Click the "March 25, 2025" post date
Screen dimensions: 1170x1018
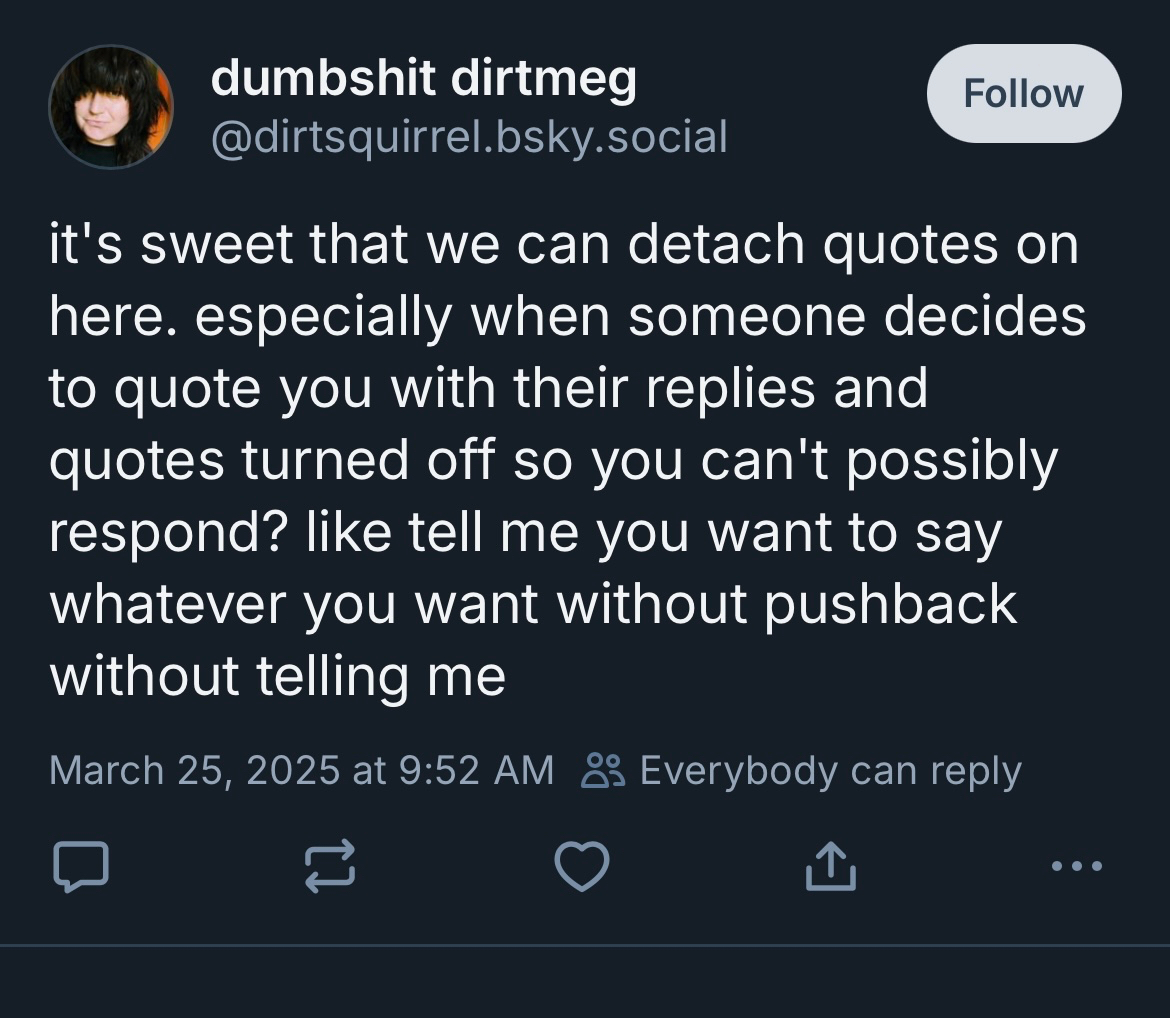[x=194, y=771]
